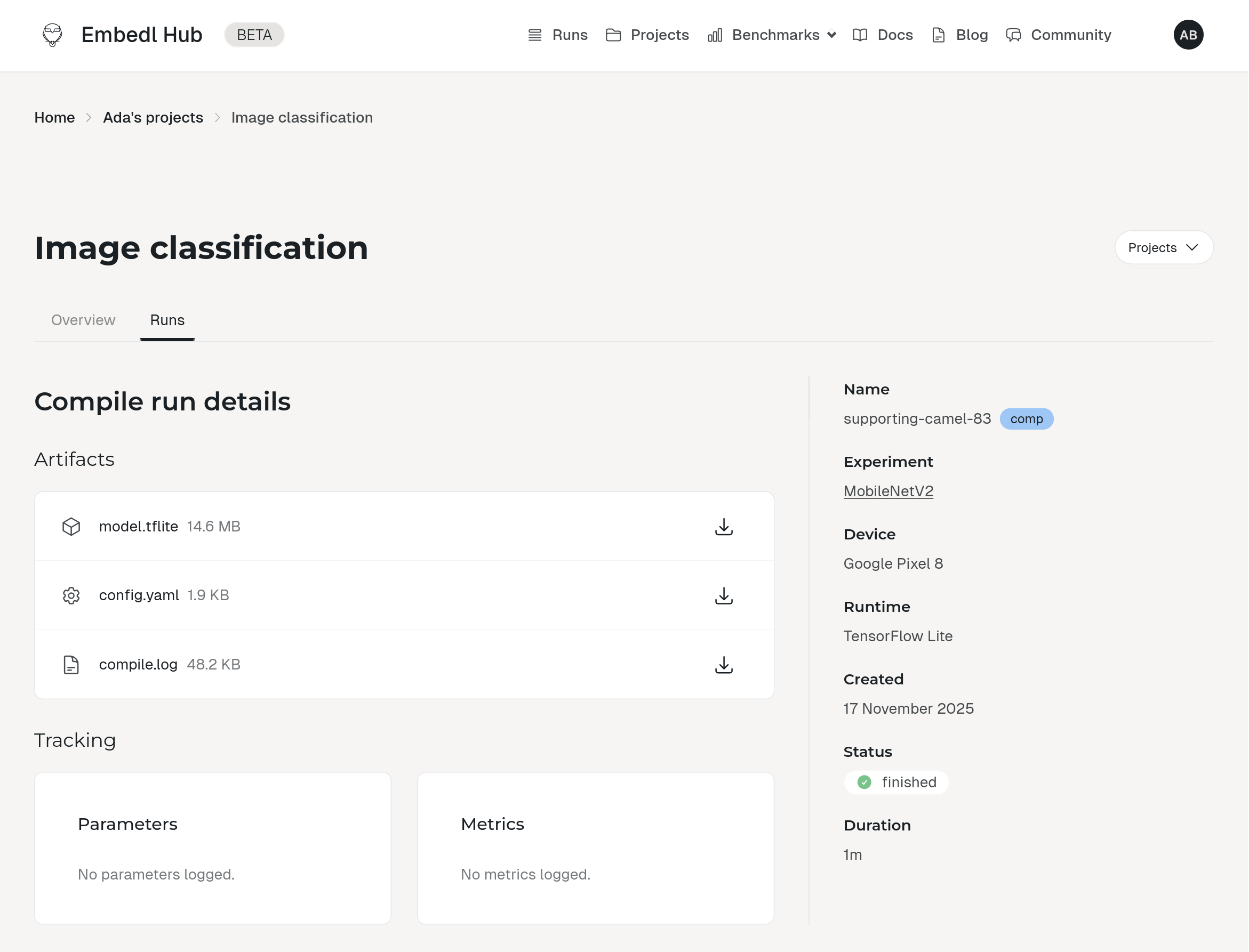Navigate to Ada's projects breadcrumb
This screenshot has height=952, width=1249.
[153, 117]
